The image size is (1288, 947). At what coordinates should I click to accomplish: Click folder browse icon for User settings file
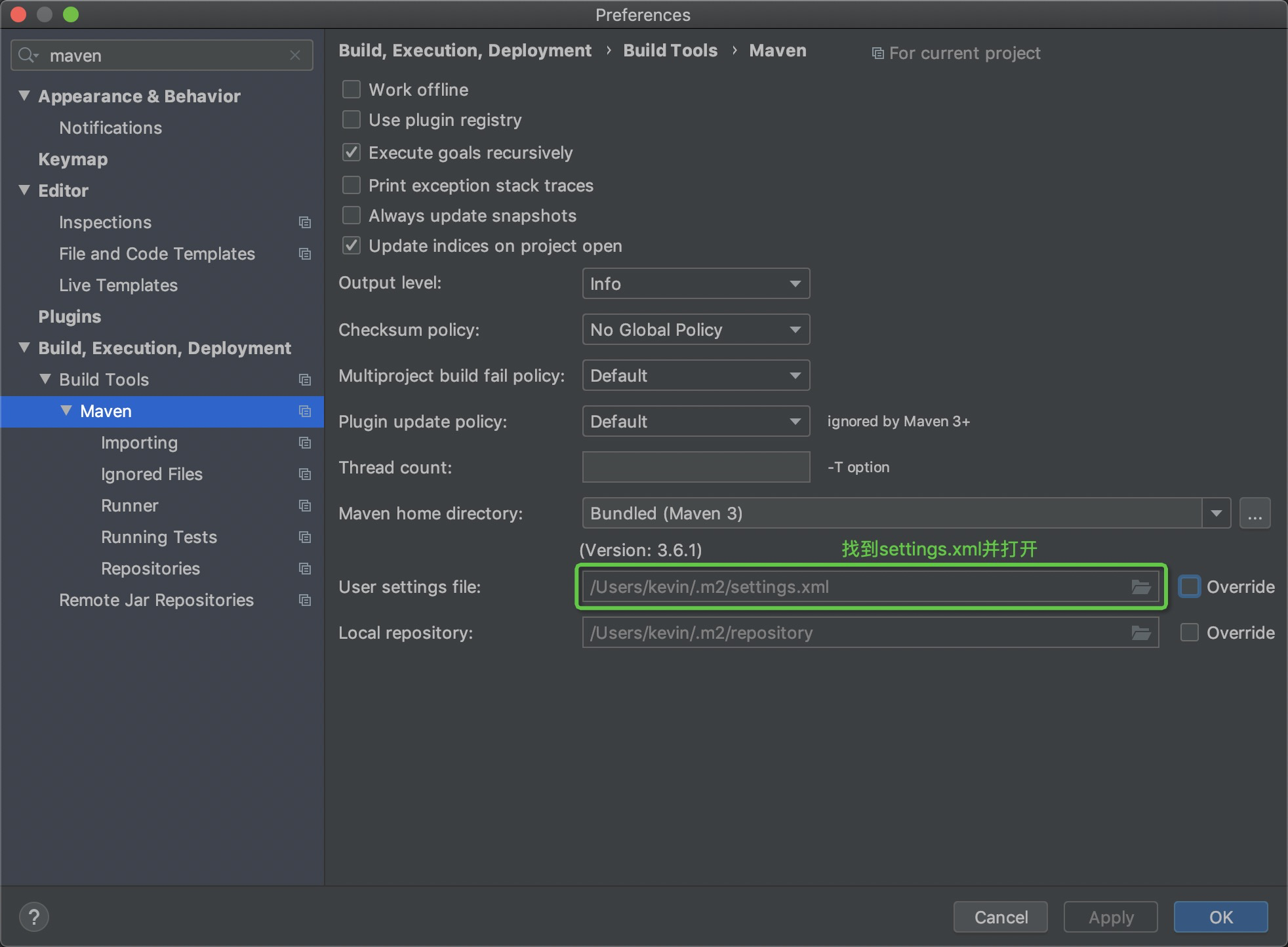pyautogui.click(x=1140, y=587)
